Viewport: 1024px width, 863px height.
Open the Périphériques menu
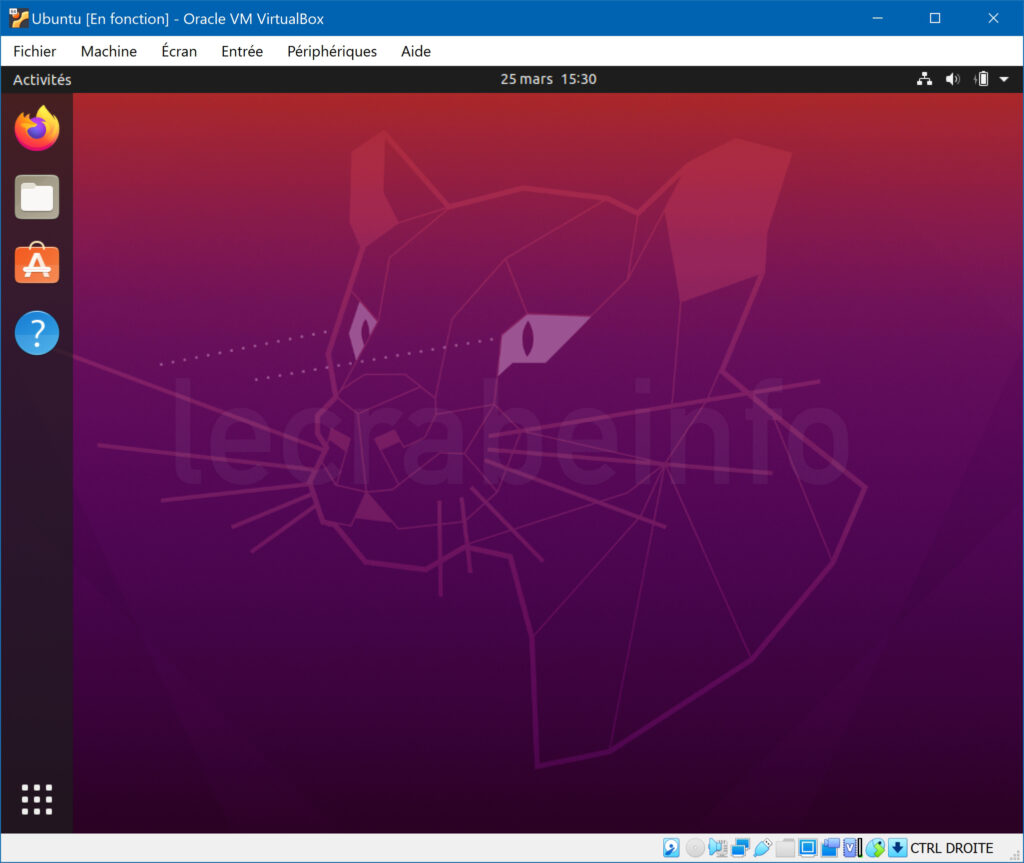click(332, 51)
